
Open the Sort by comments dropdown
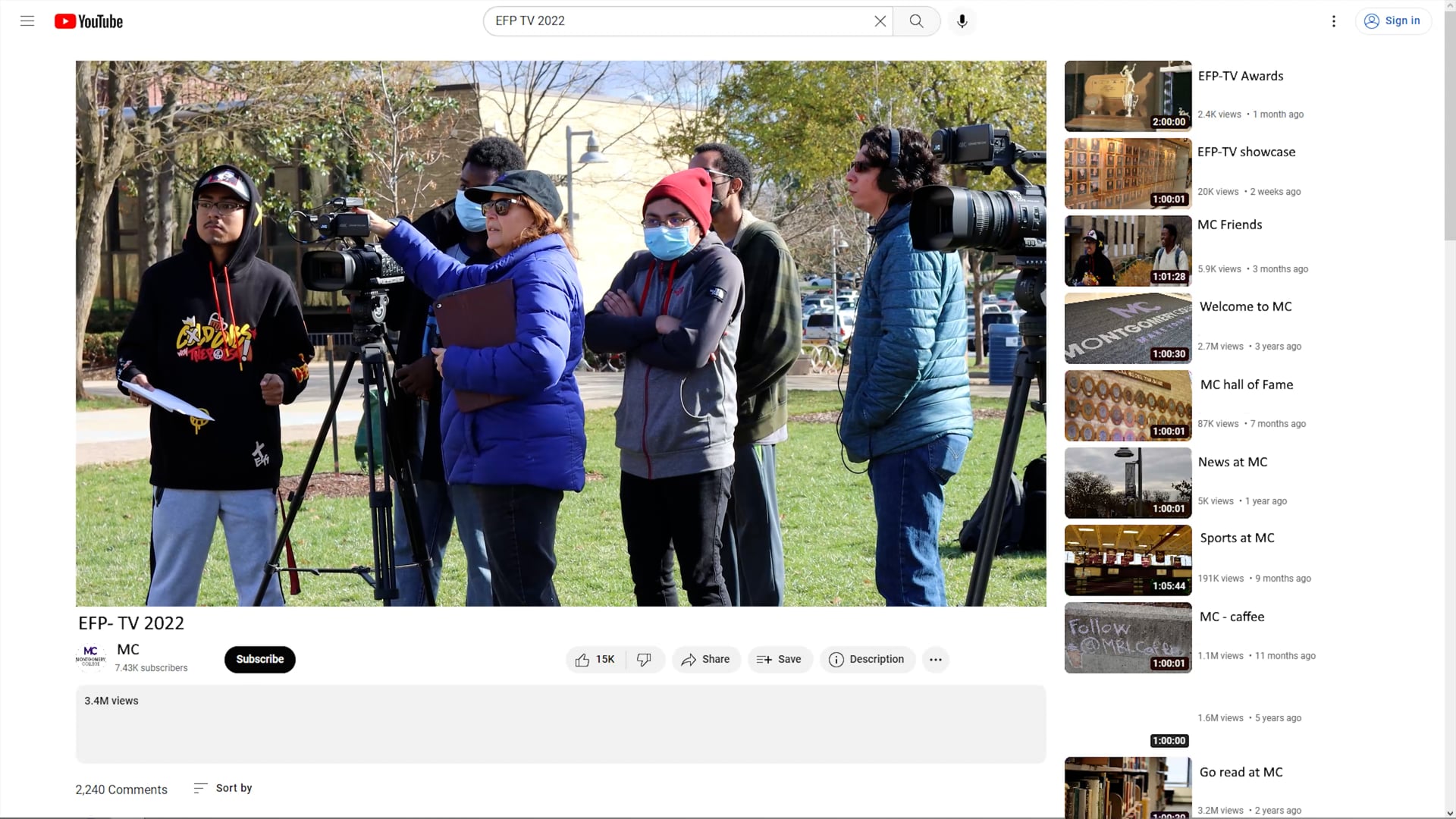point(223,789)
